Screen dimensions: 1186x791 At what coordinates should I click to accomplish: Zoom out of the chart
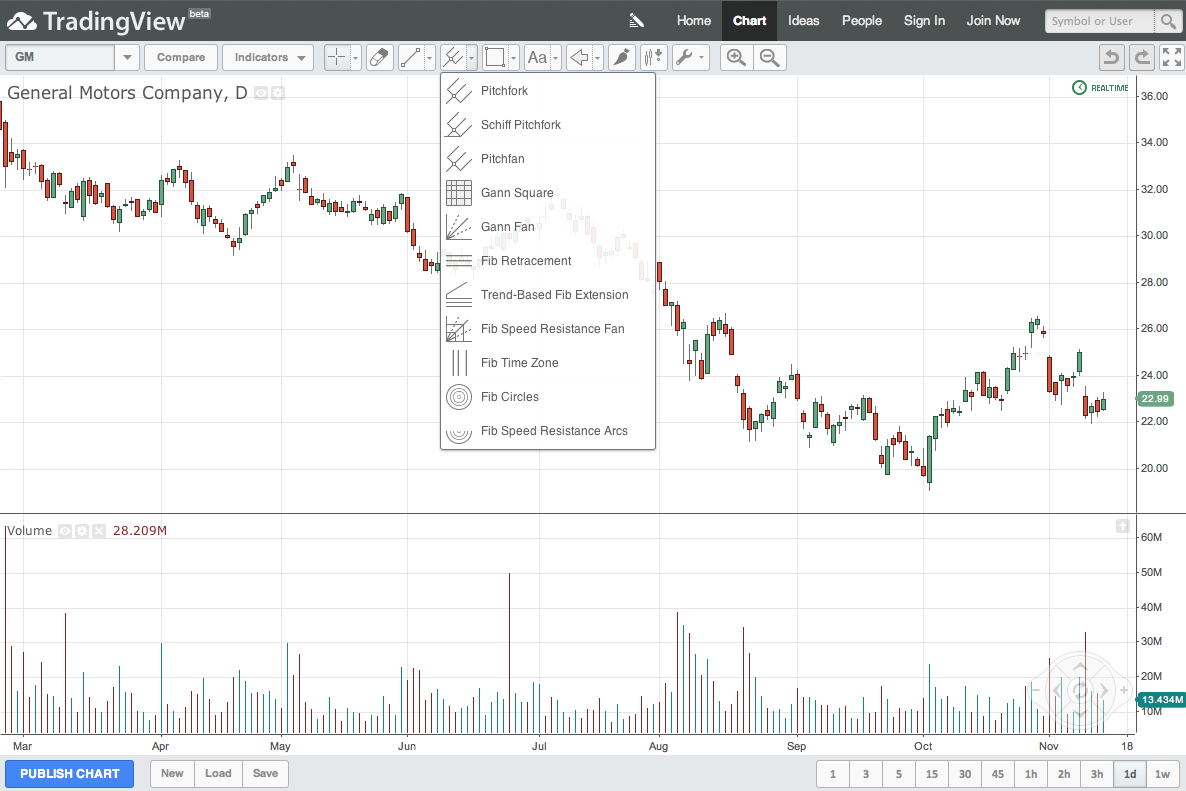click(x=769, y=58)
